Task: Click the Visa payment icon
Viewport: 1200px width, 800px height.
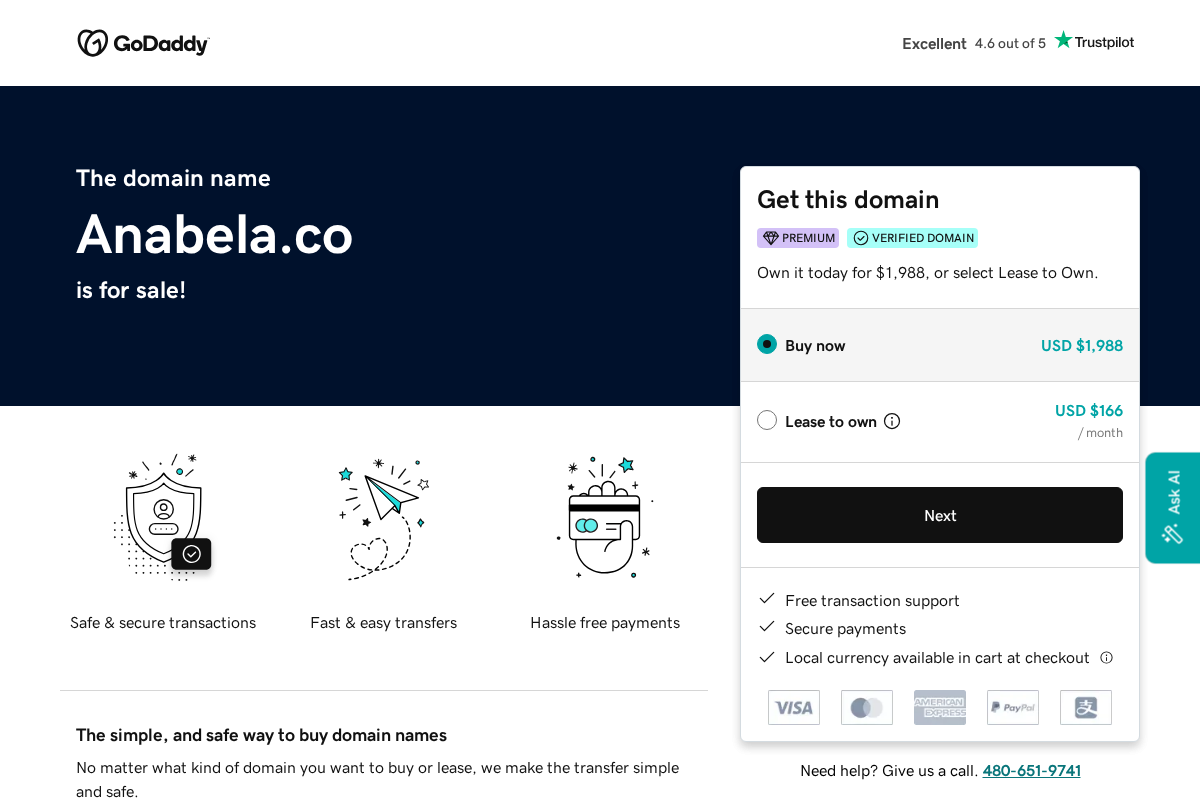Action: pyautogui.click(x=793, y=707)
